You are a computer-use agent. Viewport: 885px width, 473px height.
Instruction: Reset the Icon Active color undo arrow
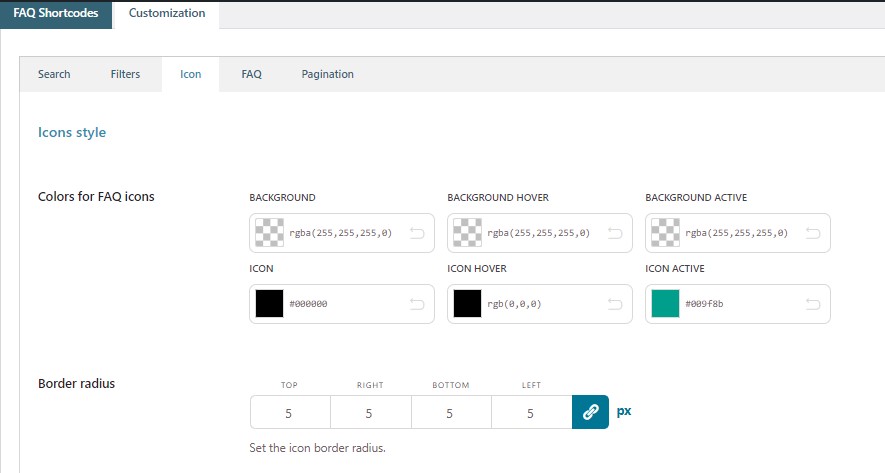813,304
